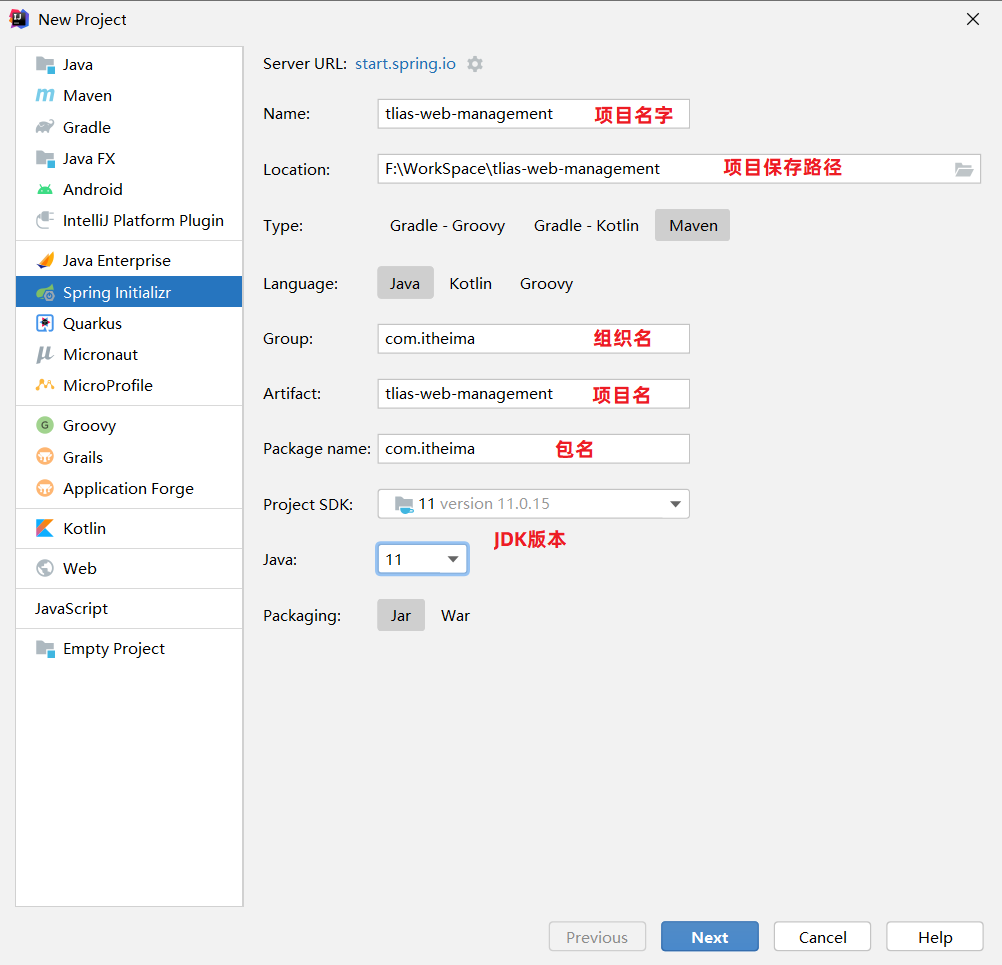The height and width of the screenshot is (965, 1002).
Task: Select the Android robot icon entry
Action: point(45,189)
